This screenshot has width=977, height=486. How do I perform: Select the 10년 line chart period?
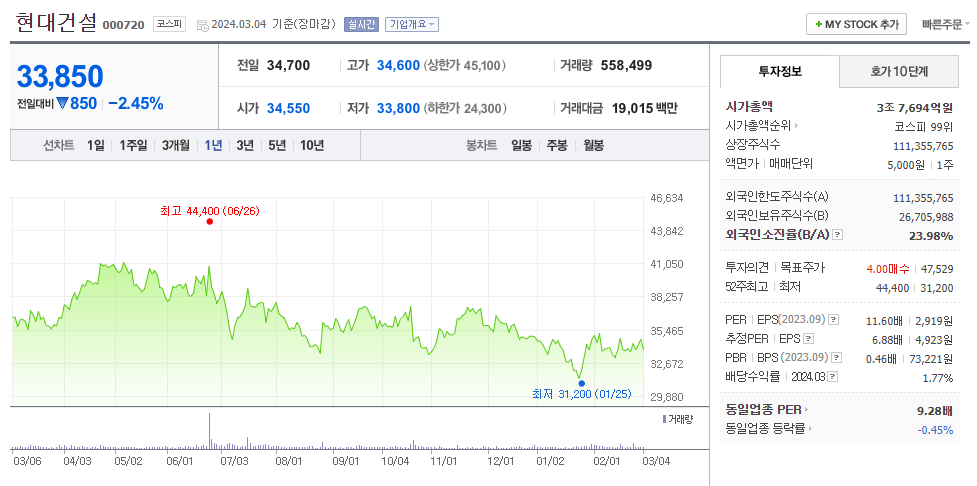(x=312, y=145)
